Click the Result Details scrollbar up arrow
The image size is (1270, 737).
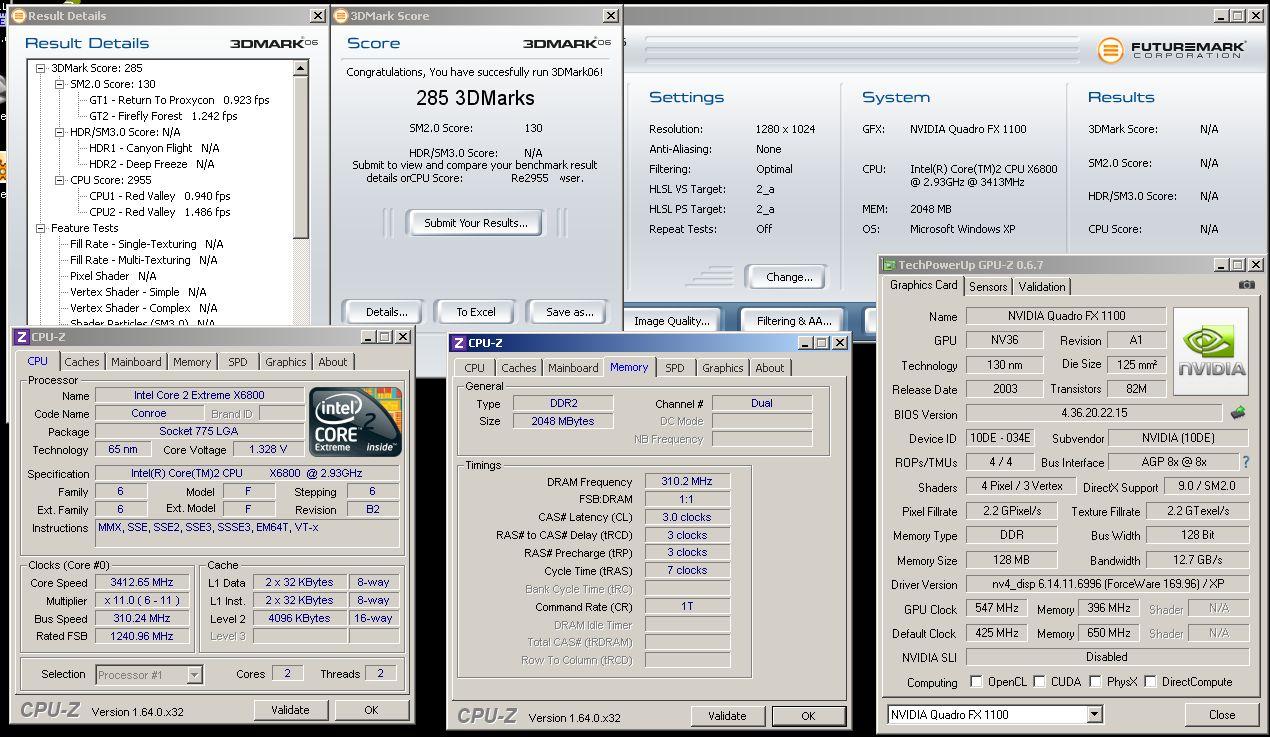[301, 68]
